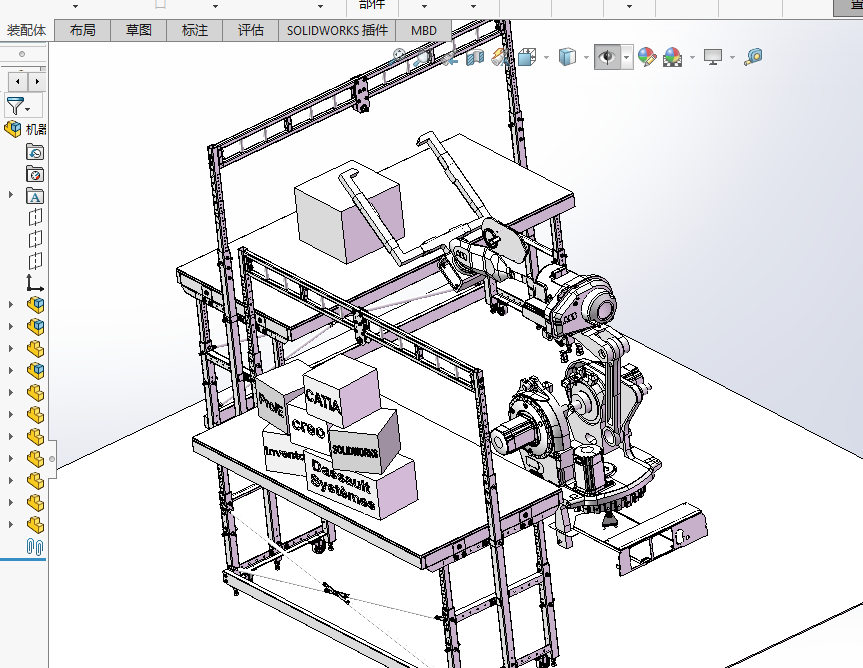The width and height of the screenshot is (863, 668).
Task: Open the Mates paperclip folder icon
Action: (35, 546)
